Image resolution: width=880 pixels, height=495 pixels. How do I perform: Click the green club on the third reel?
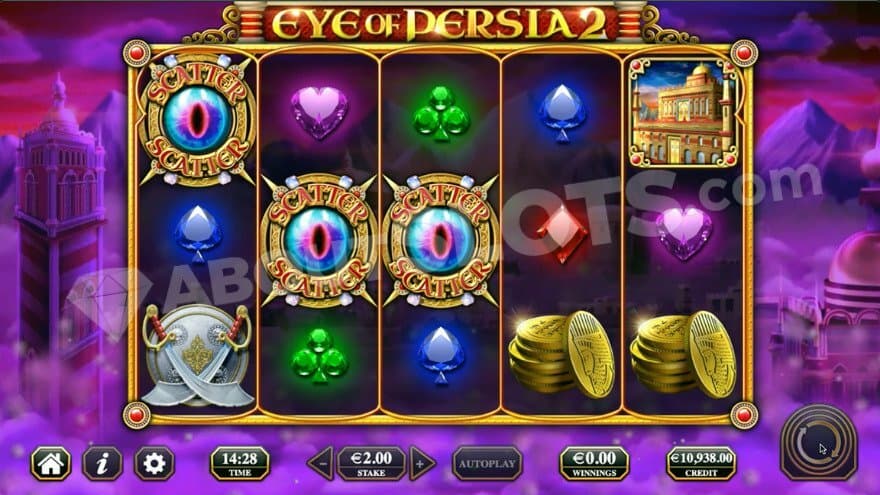coord(441,114)
